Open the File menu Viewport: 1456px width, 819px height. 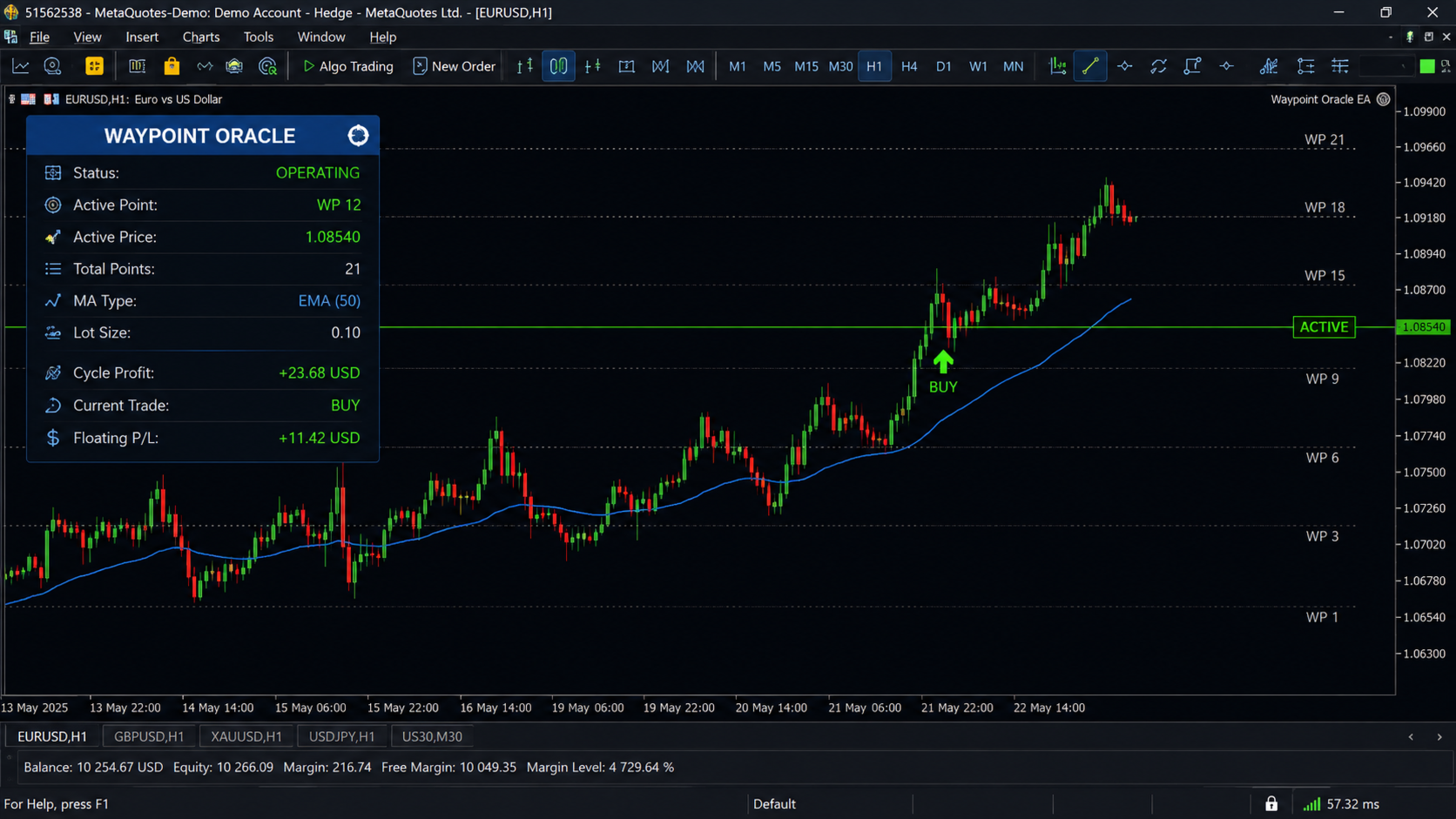[39, 37]
